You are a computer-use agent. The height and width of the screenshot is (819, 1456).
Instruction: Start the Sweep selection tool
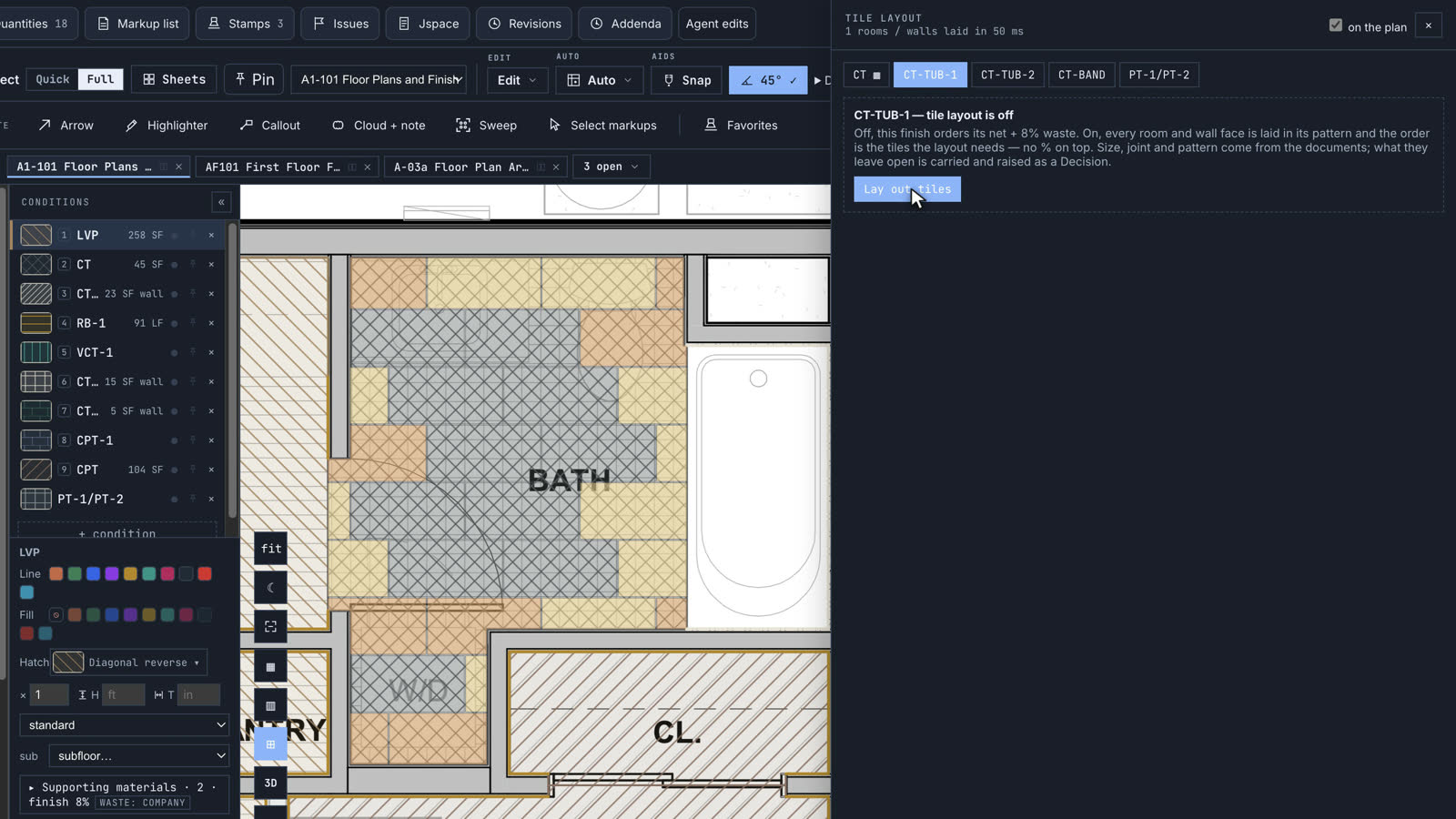click(486, 126)
